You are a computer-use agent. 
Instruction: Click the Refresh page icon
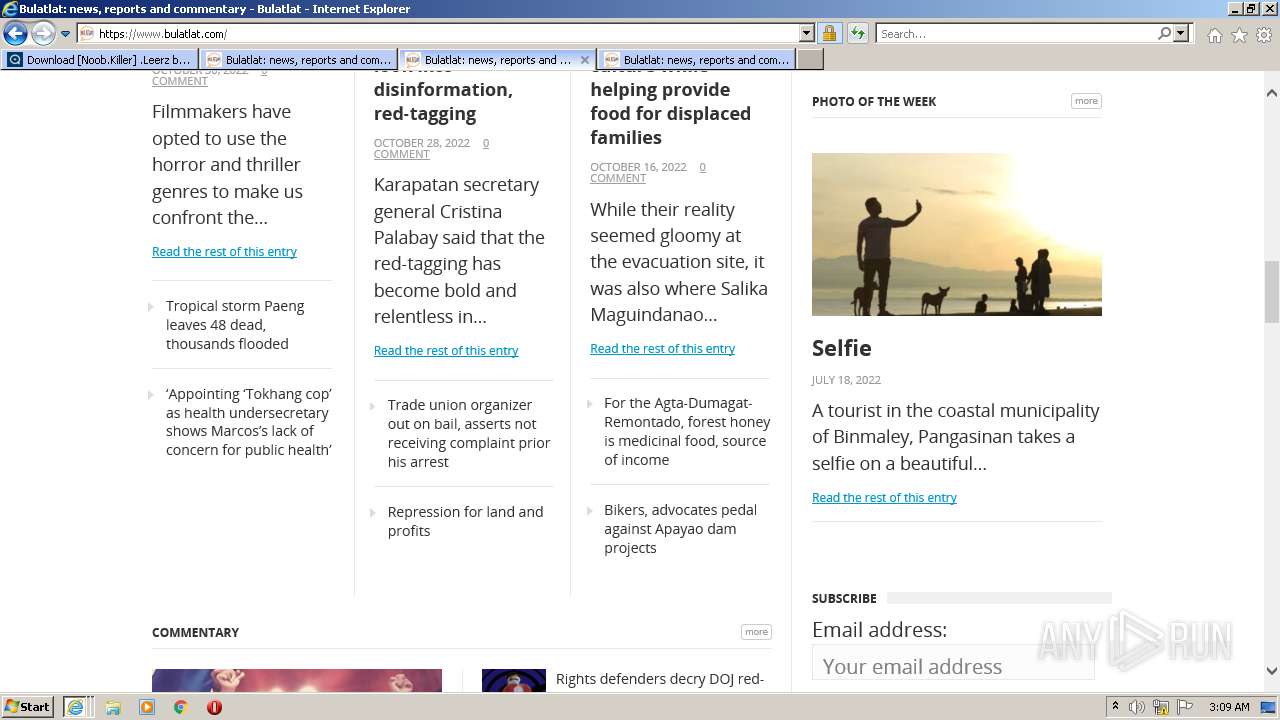(857, 33)
